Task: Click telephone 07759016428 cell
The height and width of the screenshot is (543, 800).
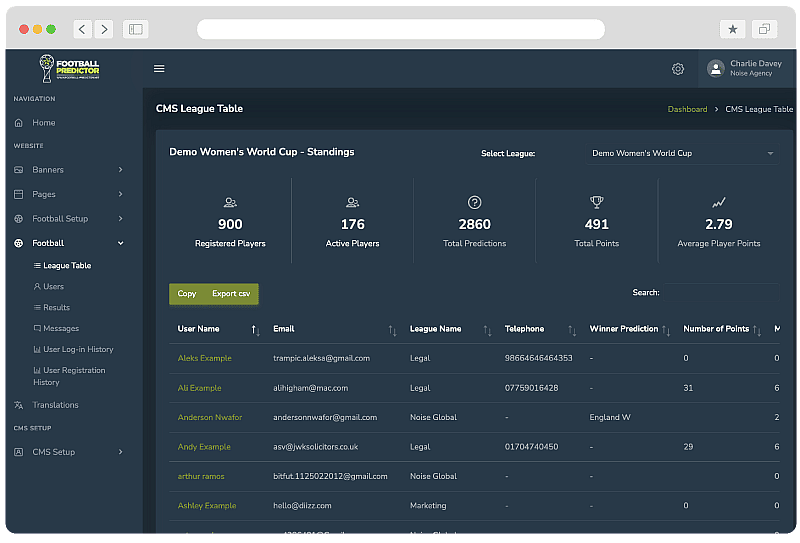Action: click(x=532, y=388)
